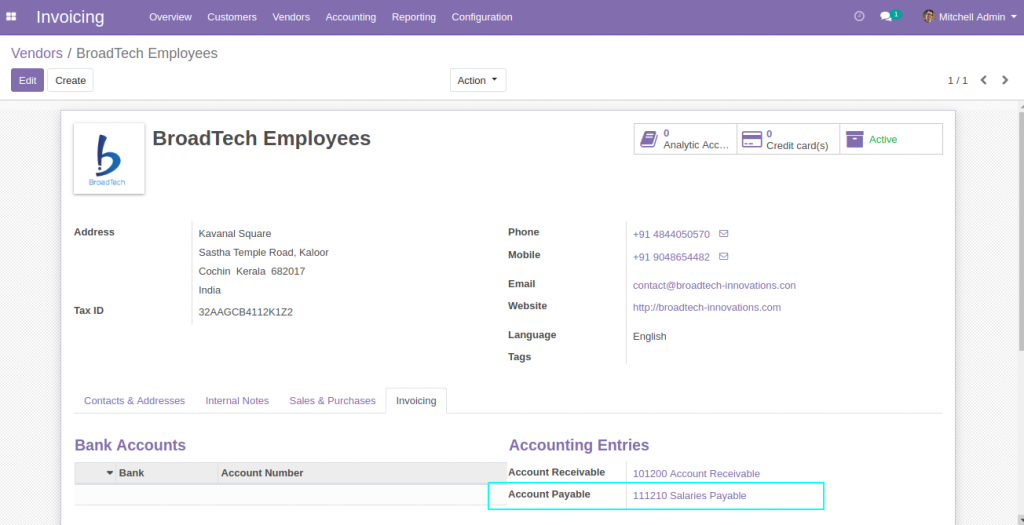This screenshot has height=525, width=1024.
Task: Go back to Vendors breadcrumb
Action: click(37, 53)
